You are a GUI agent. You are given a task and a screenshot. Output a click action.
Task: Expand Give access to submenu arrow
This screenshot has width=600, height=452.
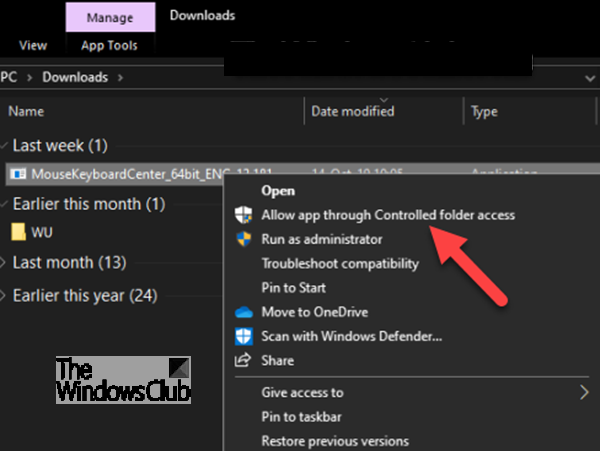(x=584, y=393)
